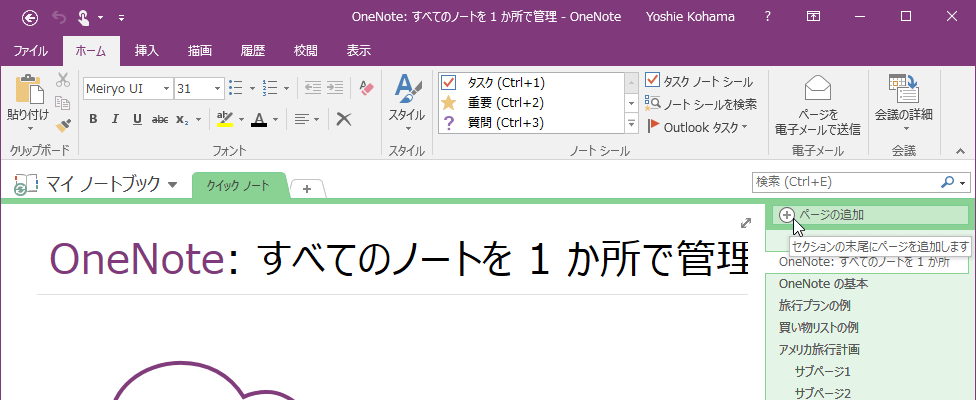Click the Paste clipboard icon
976x400 pixels.
tap(29, 90)
